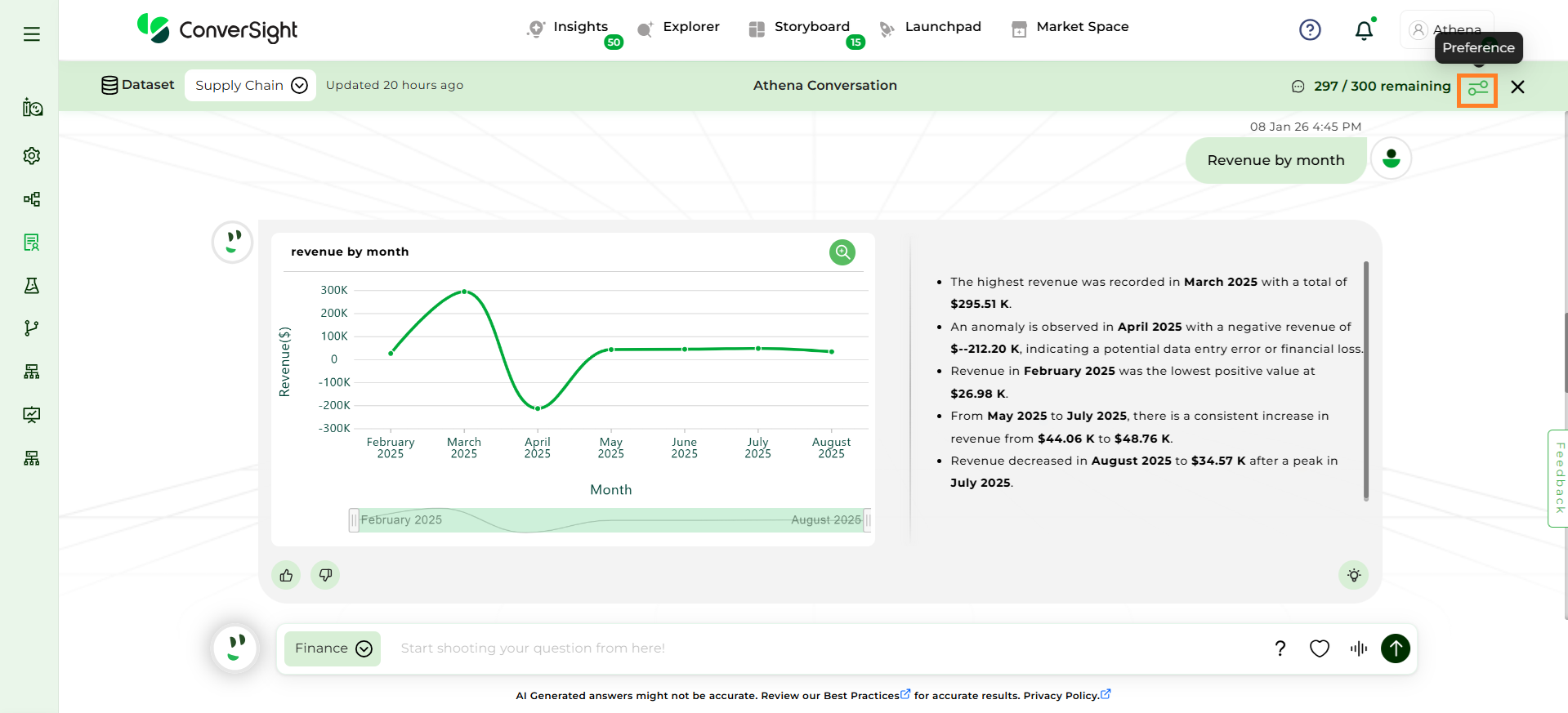Open Athena Preference settings icon
1568x713 pixels.
coord(1477,88)
